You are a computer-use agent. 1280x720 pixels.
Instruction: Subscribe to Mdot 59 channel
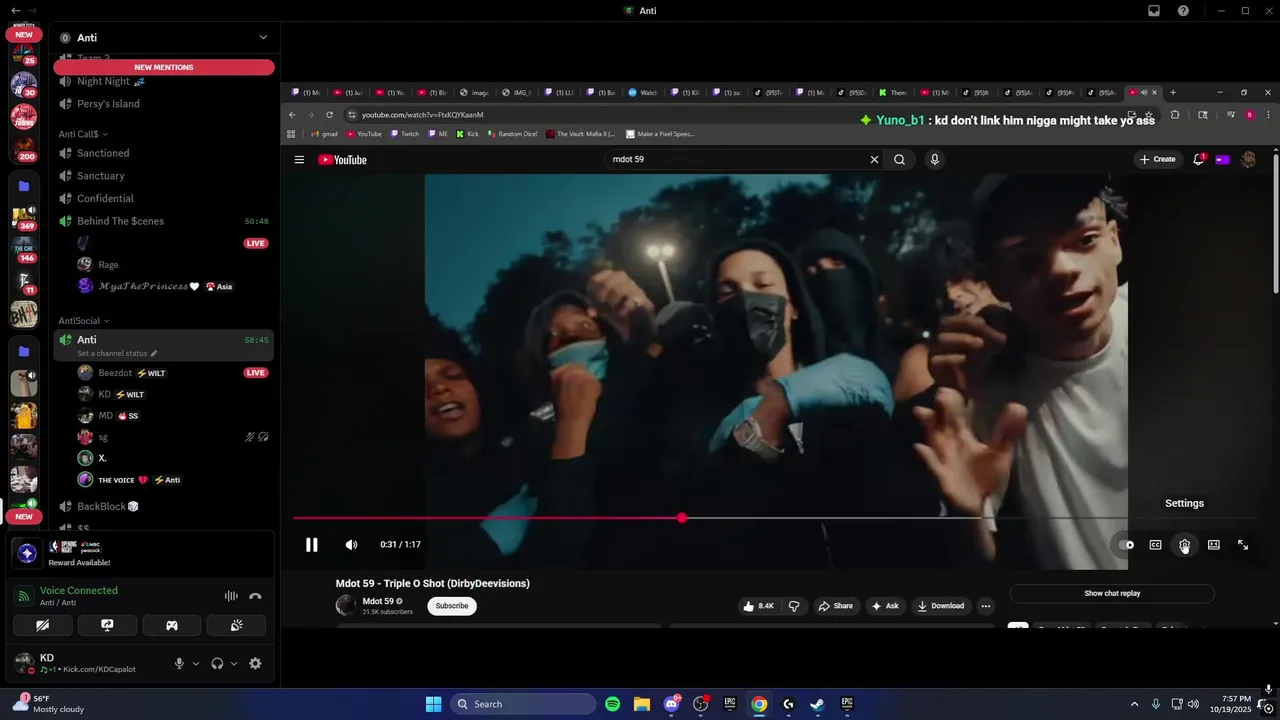pos(452,606)
